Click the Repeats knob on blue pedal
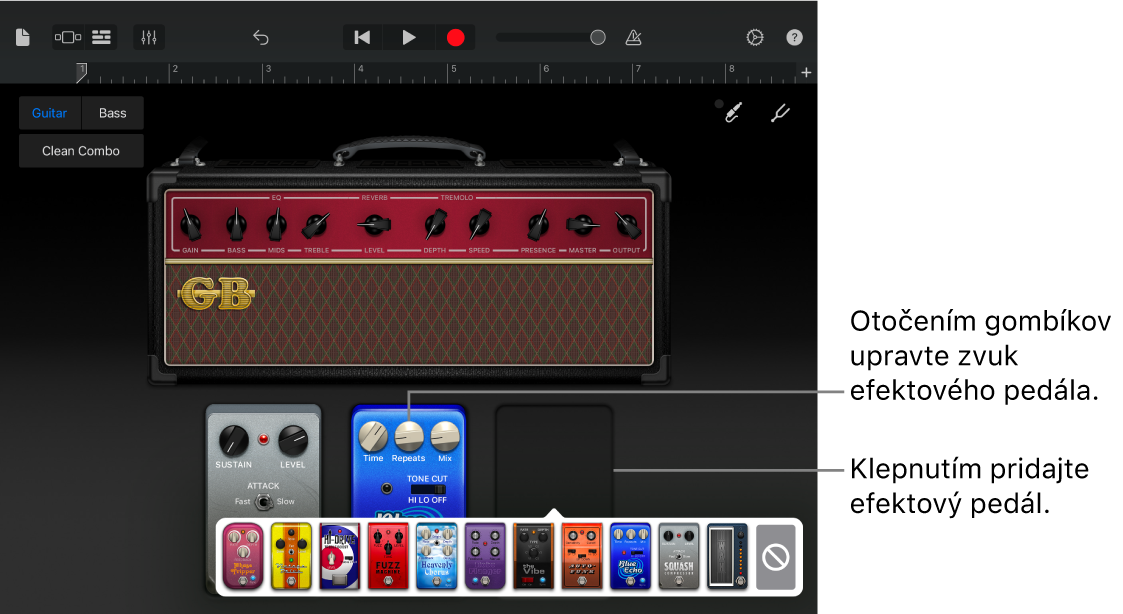1123x614 pixels. [x=409, y=436]
